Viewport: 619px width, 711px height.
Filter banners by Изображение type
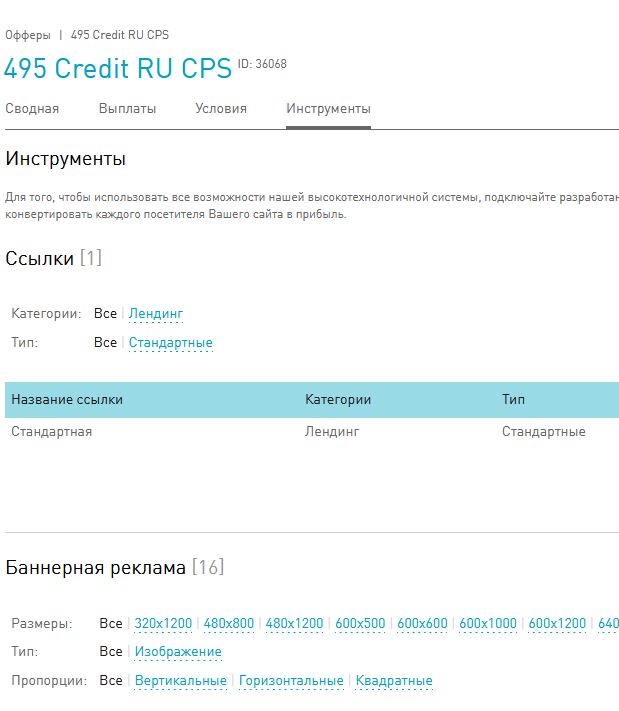pos(178,652)
